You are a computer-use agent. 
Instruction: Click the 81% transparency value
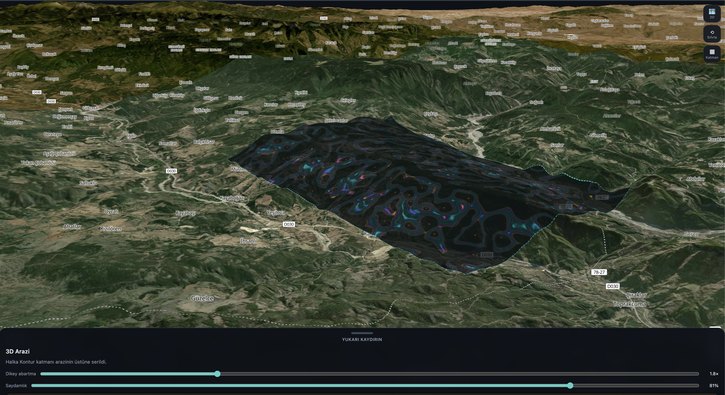pos(714,385)
